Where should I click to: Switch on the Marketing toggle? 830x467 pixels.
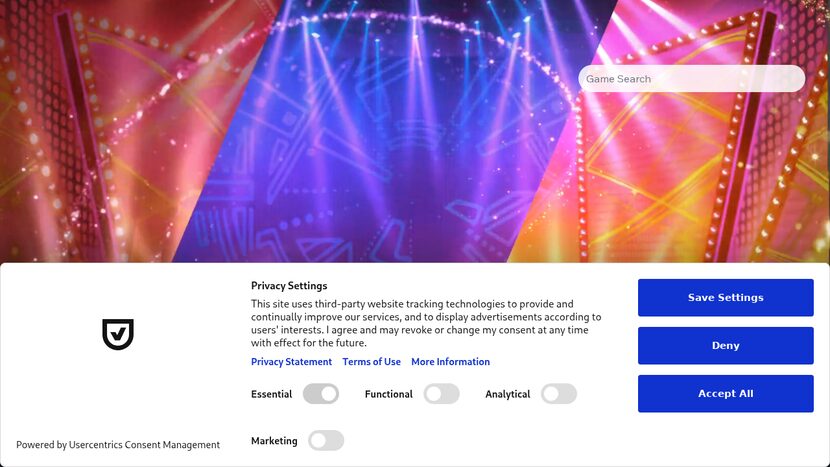[326, 441]
